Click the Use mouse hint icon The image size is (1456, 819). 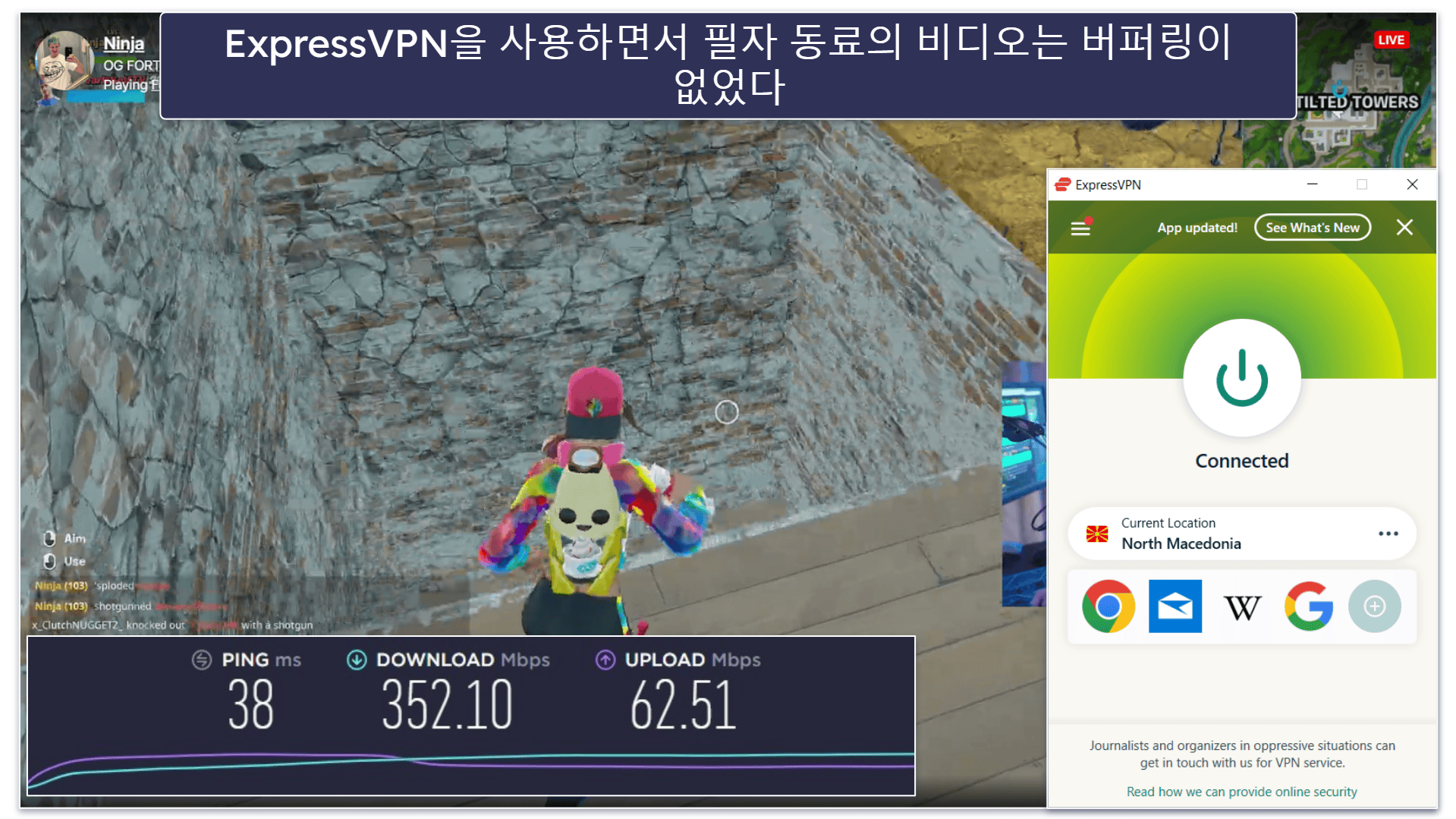49,561
